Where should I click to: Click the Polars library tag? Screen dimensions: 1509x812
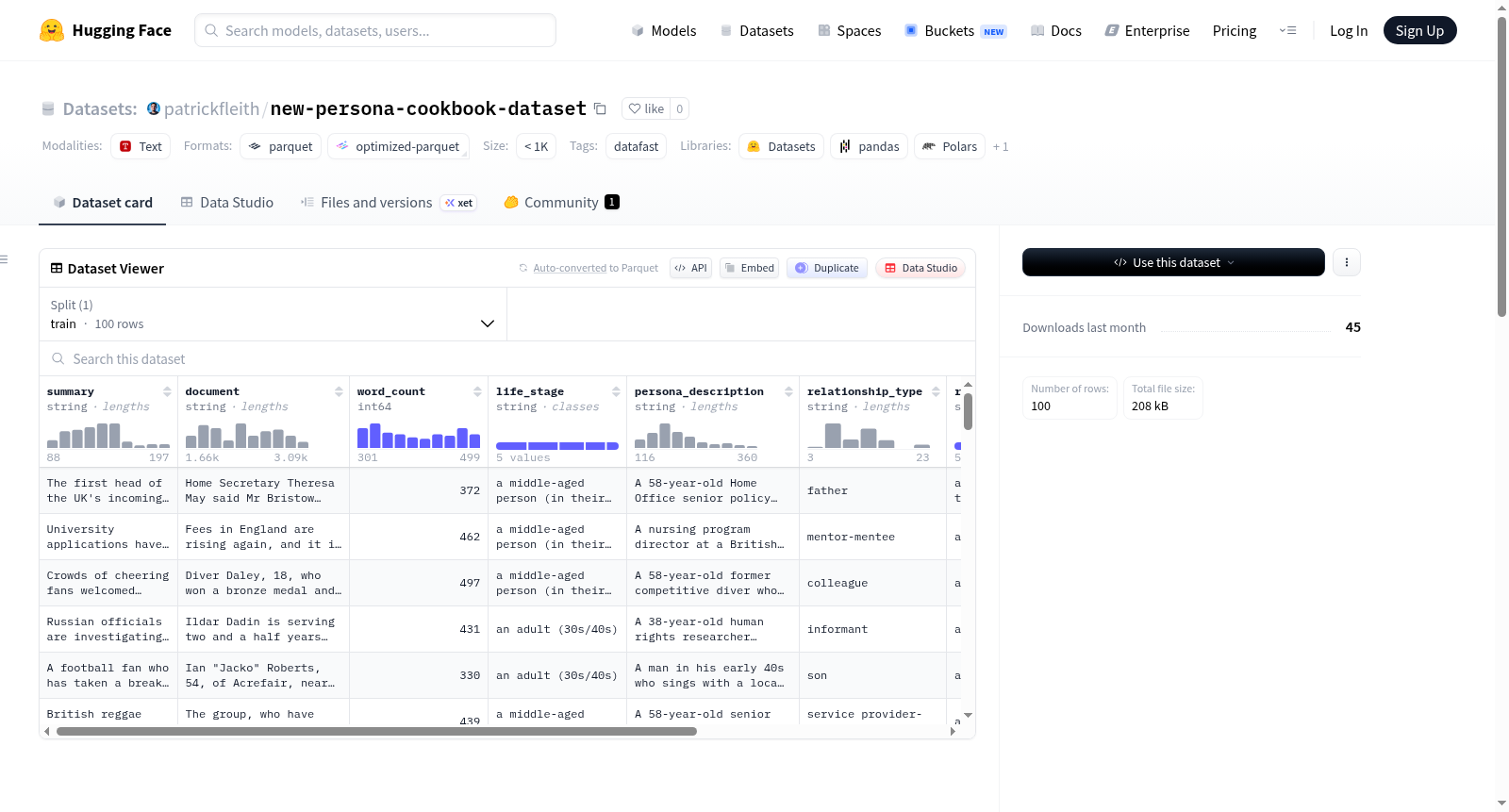[x=950, y=146]
